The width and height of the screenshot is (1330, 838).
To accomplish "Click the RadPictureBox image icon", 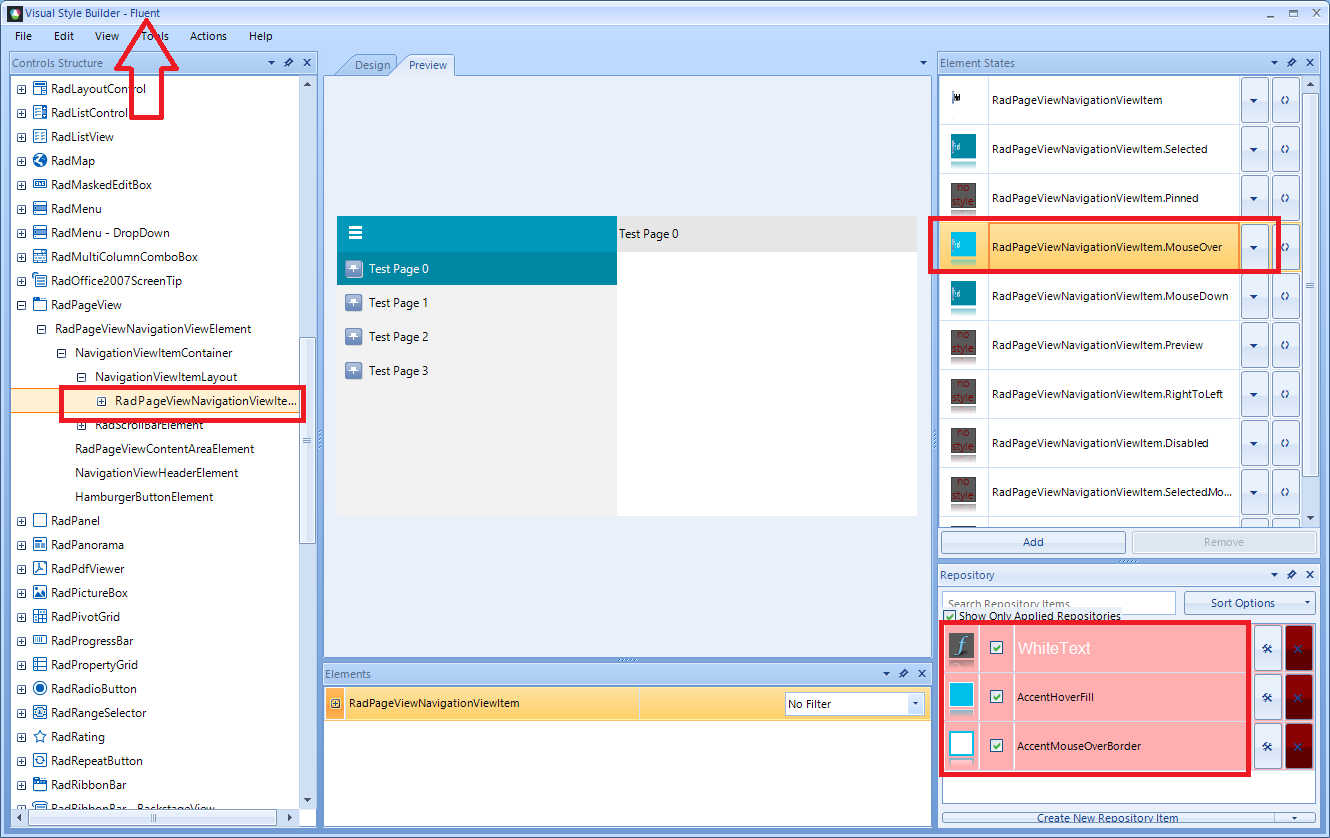I will click(40, 593).
